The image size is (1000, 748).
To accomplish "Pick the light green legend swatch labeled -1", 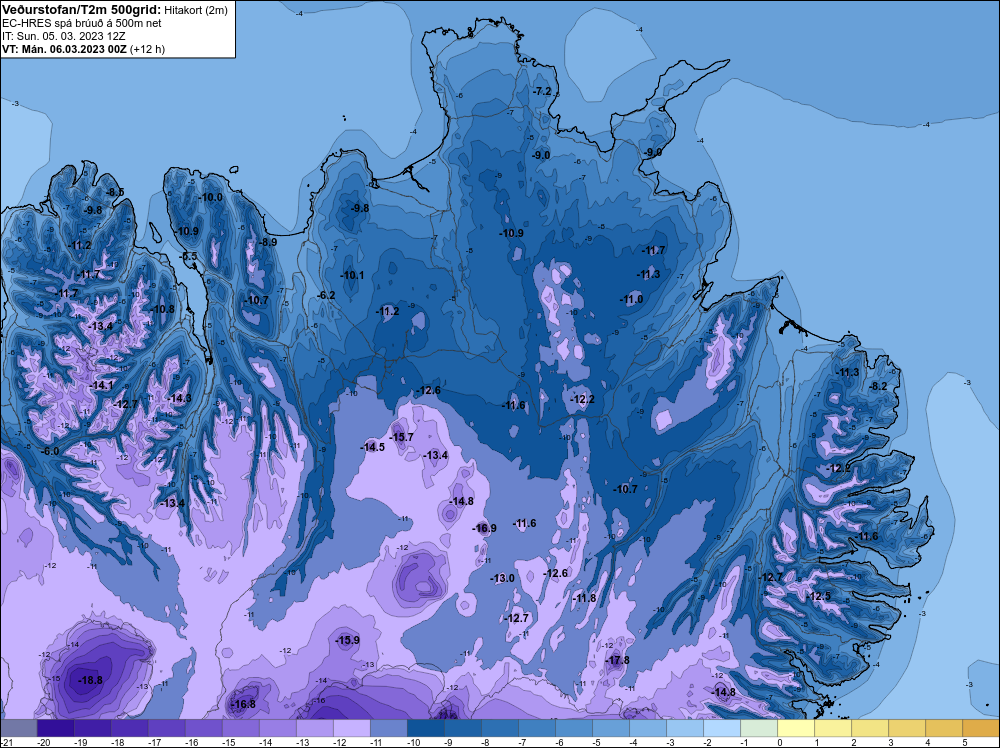I will click(758, 728).
